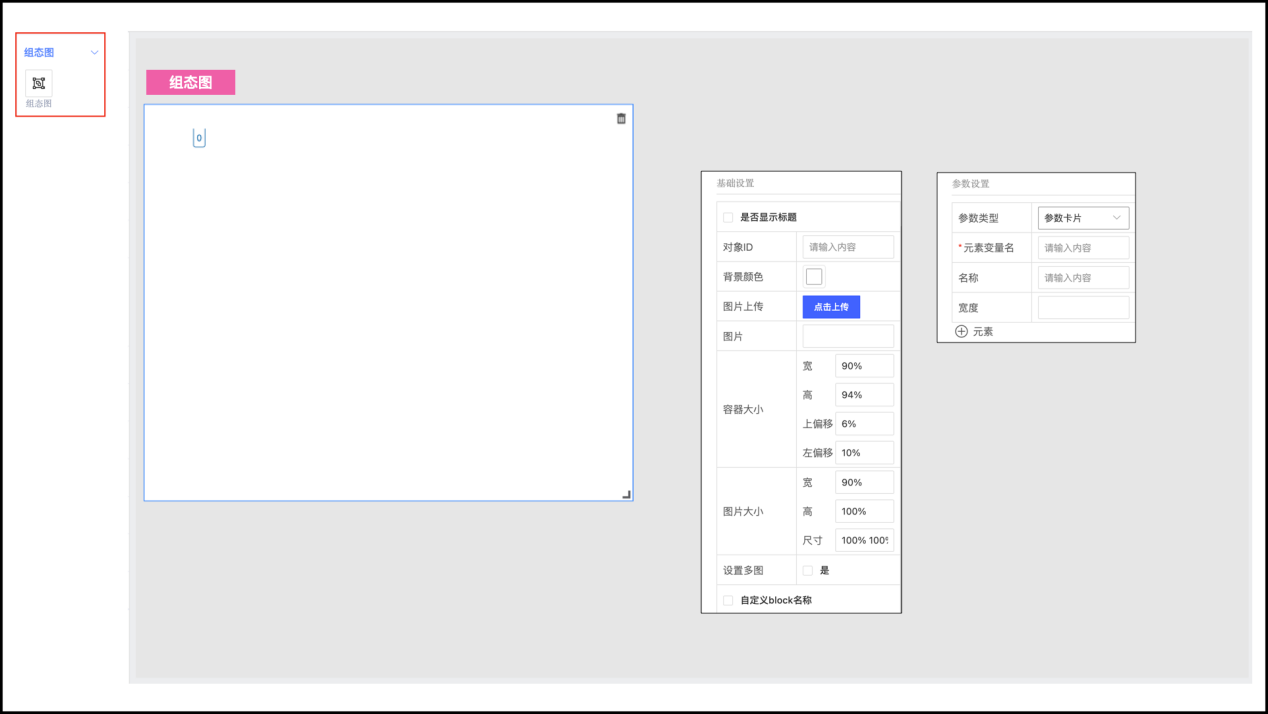Click the 容器大小 左偏移 field
The image size is (1268, 714).
pos(864,453)
